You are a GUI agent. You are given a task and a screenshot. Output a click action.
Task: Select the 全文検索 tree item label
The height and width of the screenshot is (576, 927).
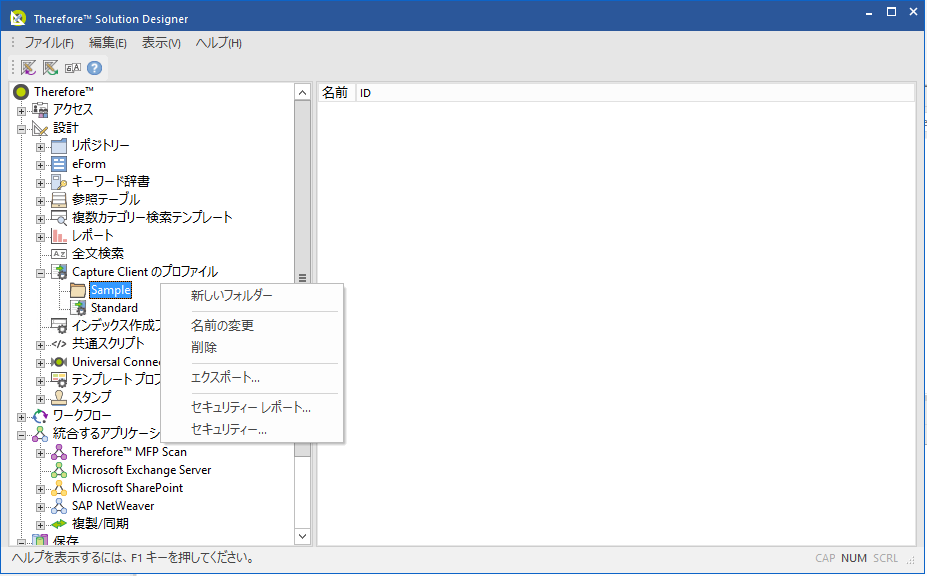point(98,254)
